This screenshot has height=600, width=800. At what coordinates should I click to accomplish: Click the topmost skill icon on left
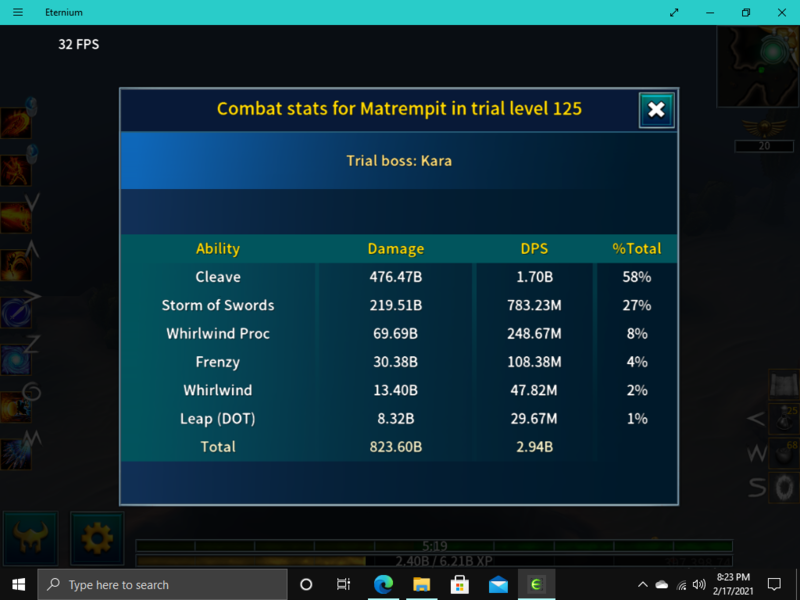click(x=15, y=122)
